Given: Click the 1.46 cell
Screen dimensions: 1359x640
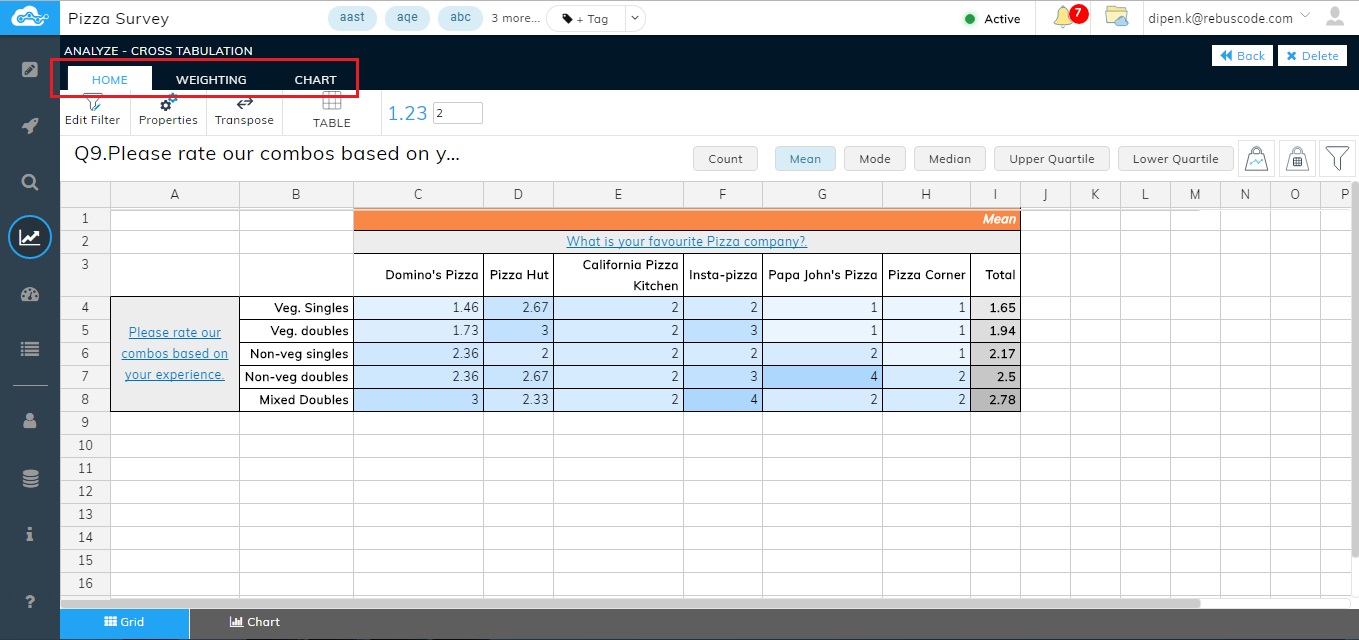Looking at the screenshot, I should coord(418,308).
